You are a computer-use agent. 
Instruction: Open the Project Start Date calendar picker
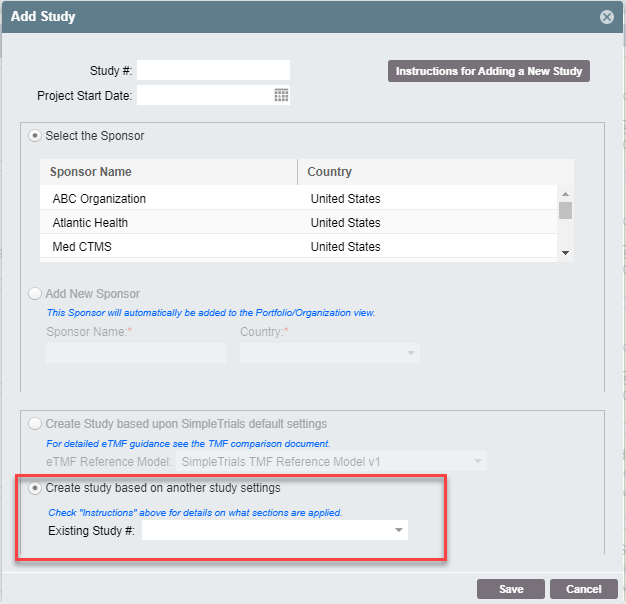[x=281, y=95]
